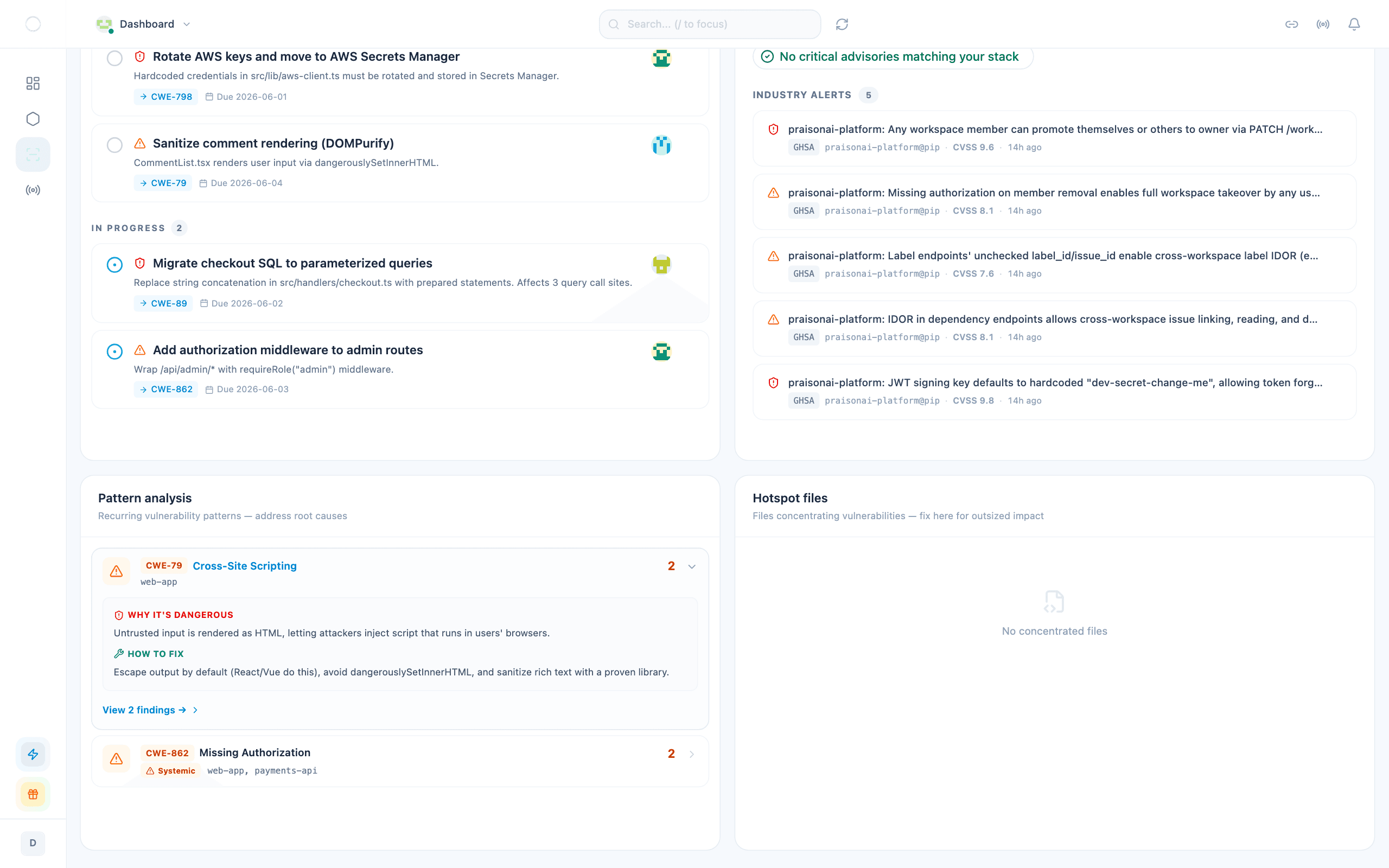Open the IDOR in dependency endpoints alert
Image resolution: width=1389 pixels, height=868 pixels.
pos(1054,328)
